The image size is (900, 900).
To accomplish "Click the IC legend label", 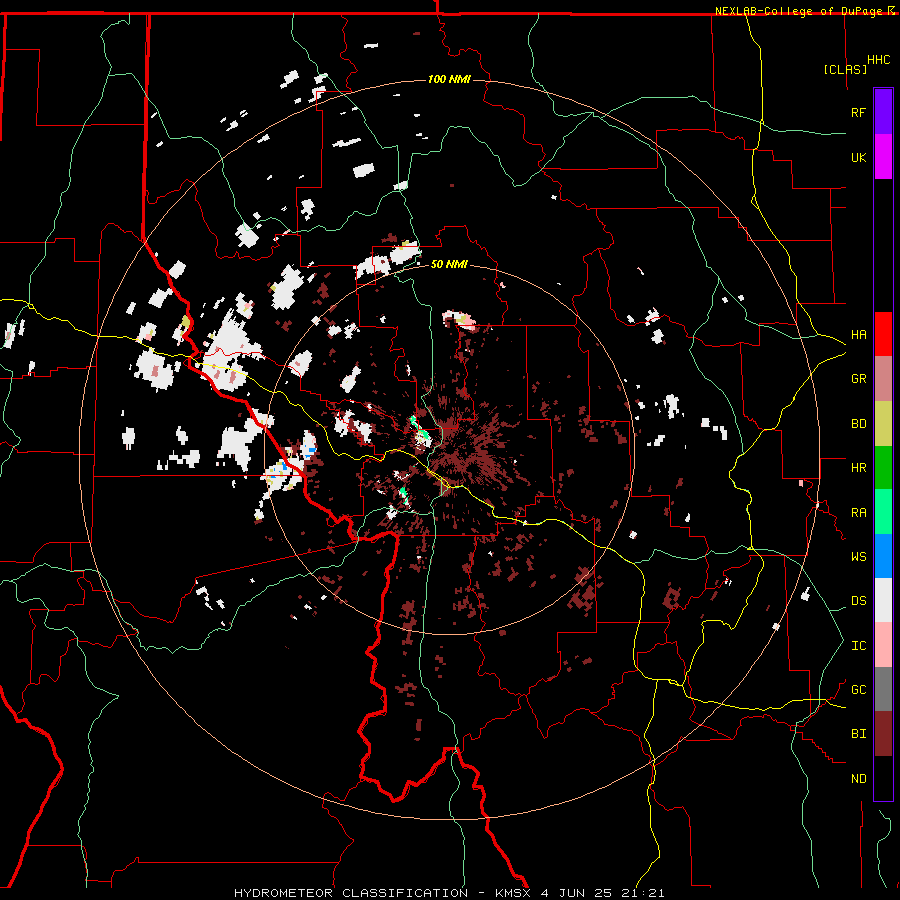I will click(x=858, y=646).
